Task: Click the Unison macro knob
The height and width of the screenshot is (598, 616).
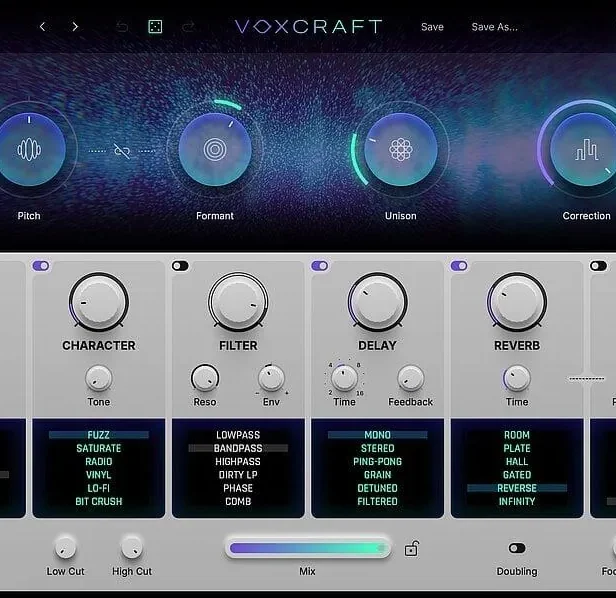Action: point(400,150)
